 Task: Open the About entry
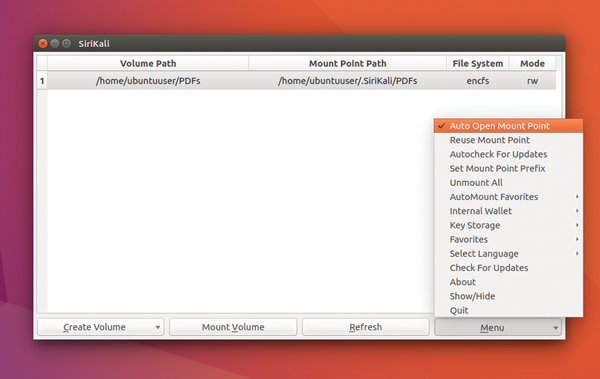tap(508, 282)
